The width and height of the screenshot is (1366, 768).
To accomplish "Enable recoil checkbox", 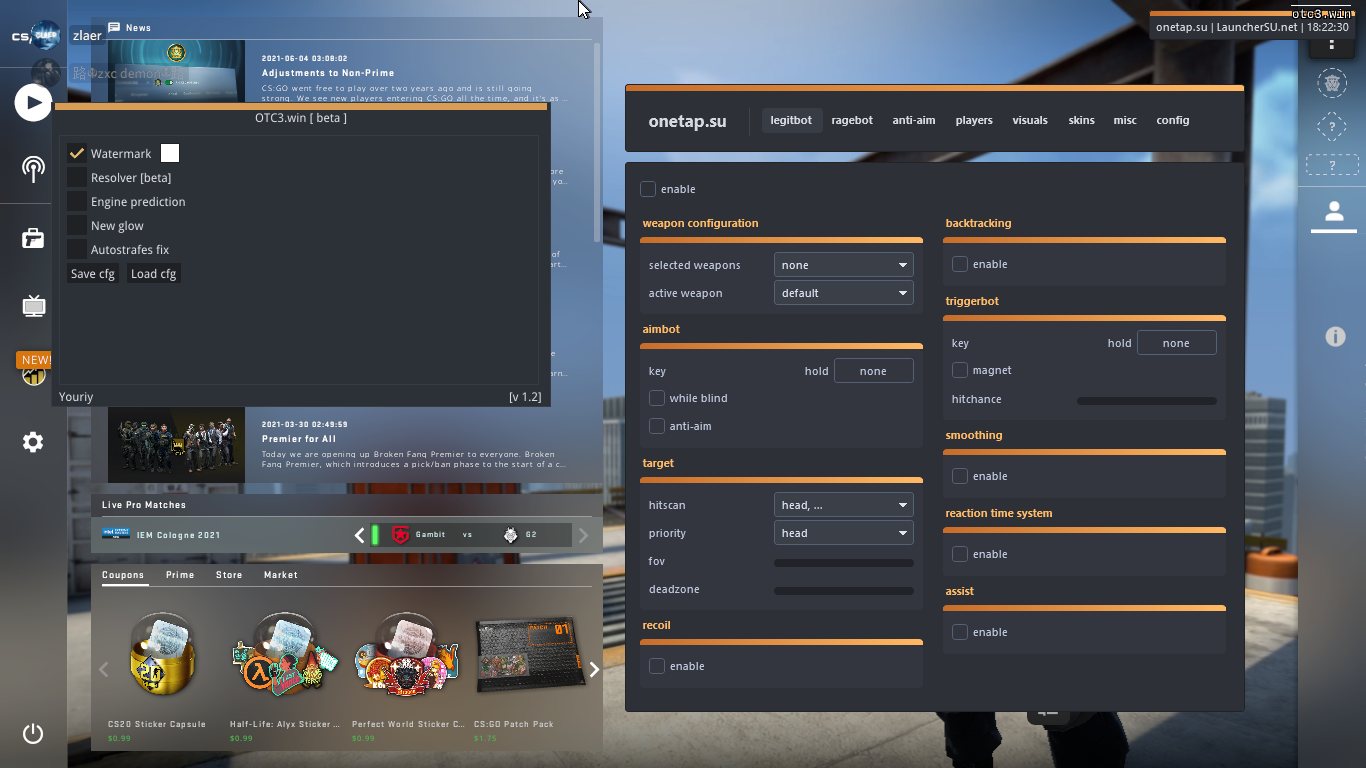I will (657, 666).
